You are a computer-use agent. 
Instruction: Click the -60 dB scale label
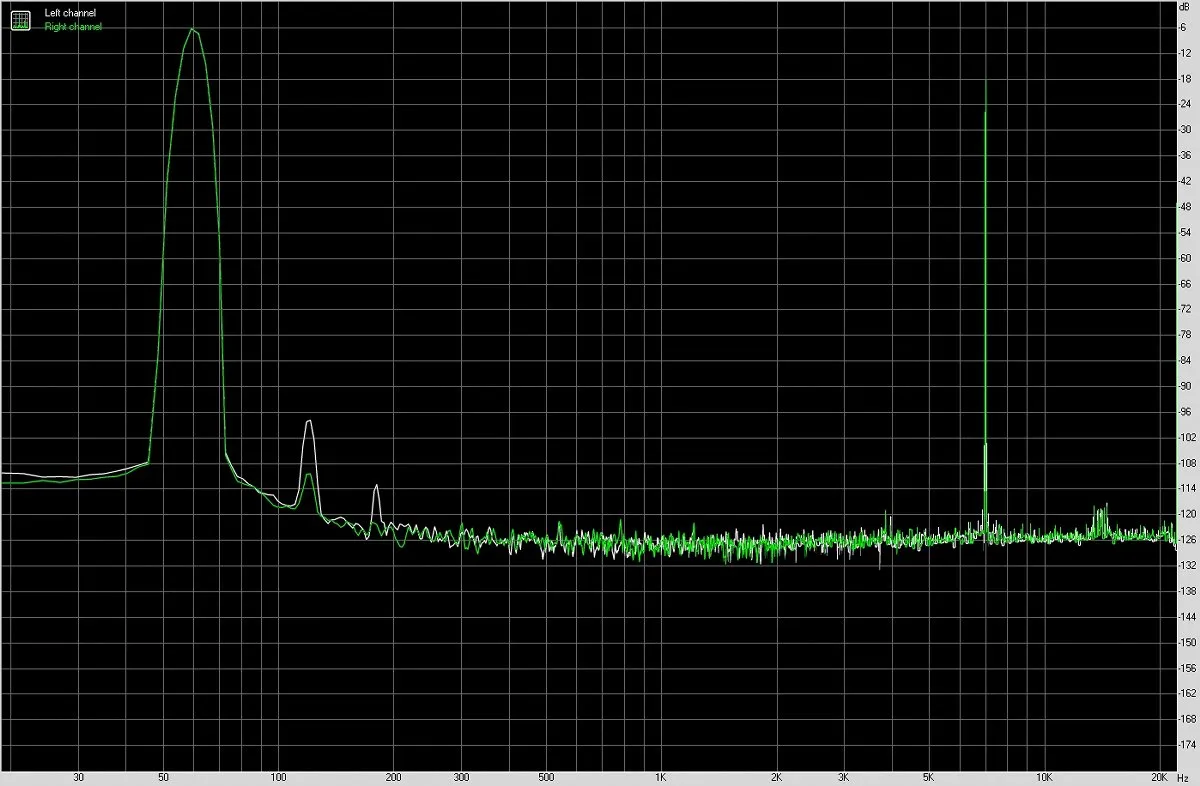[1184, 258]
